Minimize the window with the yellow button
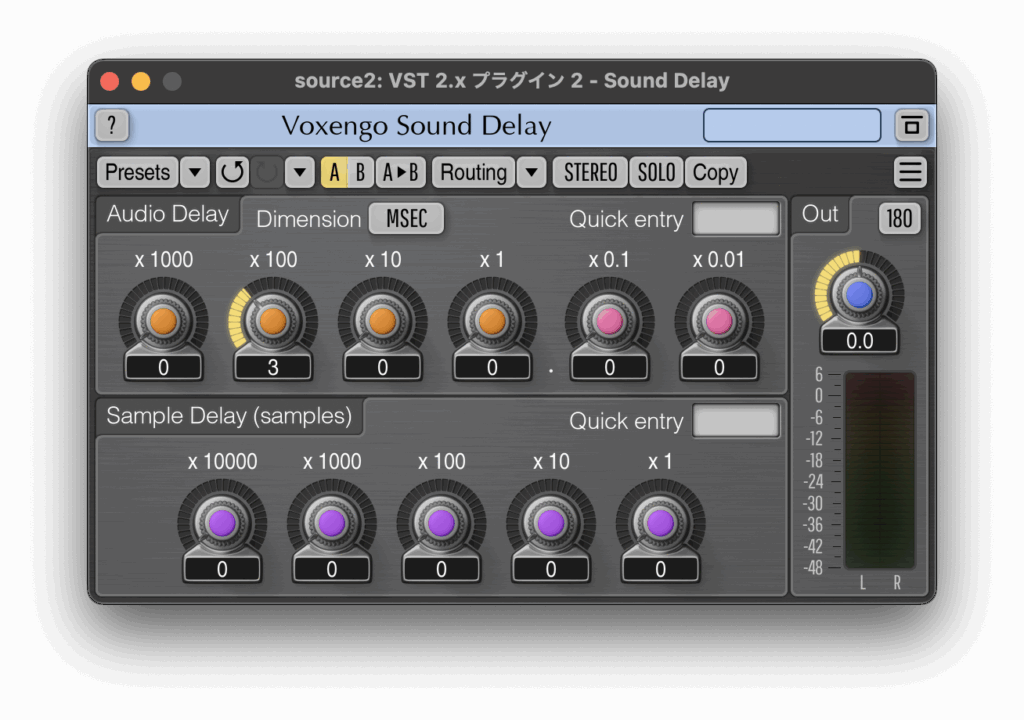The width and height of the screenshot is (1024, 720). coord(141,81)
